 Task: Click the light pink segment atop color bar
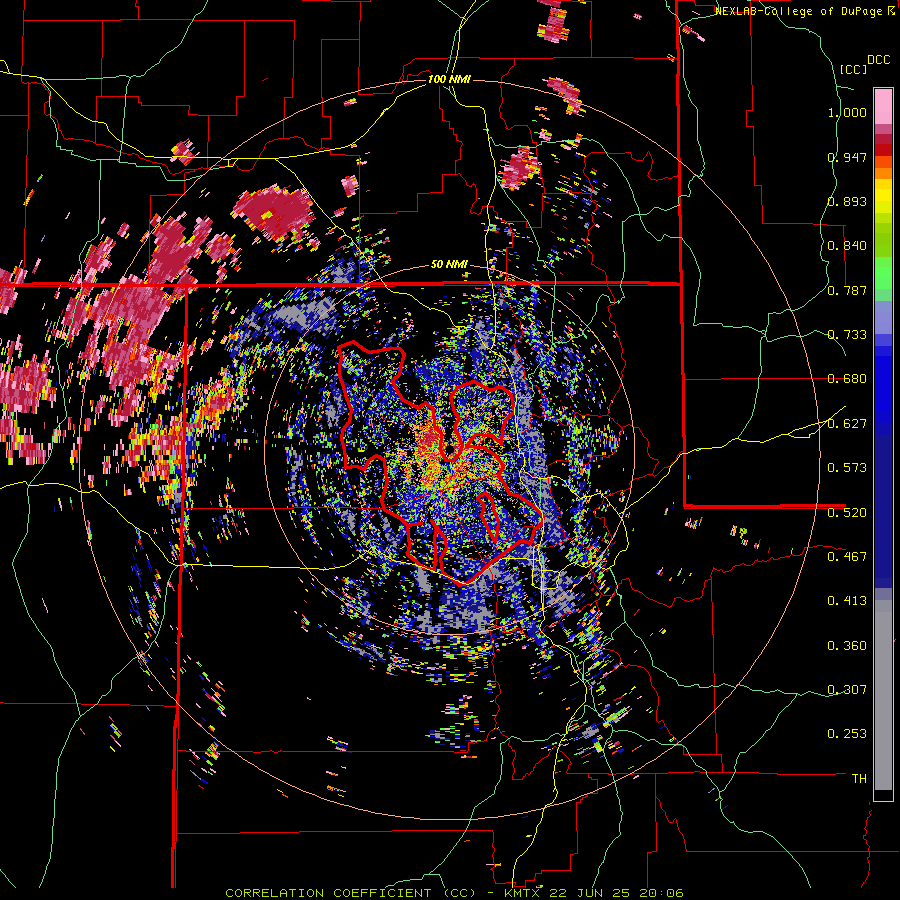pyautogui.click(x=883, y=106)
